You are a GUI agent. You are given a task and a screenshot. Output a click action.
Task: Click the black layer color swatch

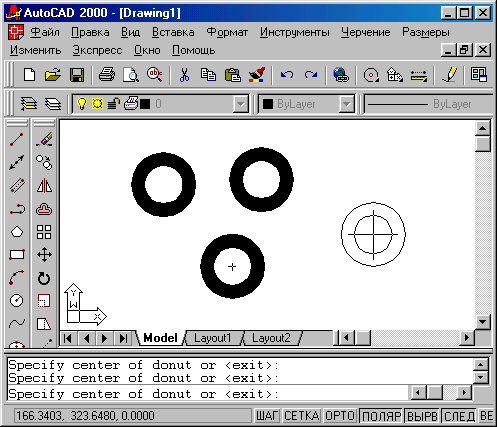click(145, 104)
